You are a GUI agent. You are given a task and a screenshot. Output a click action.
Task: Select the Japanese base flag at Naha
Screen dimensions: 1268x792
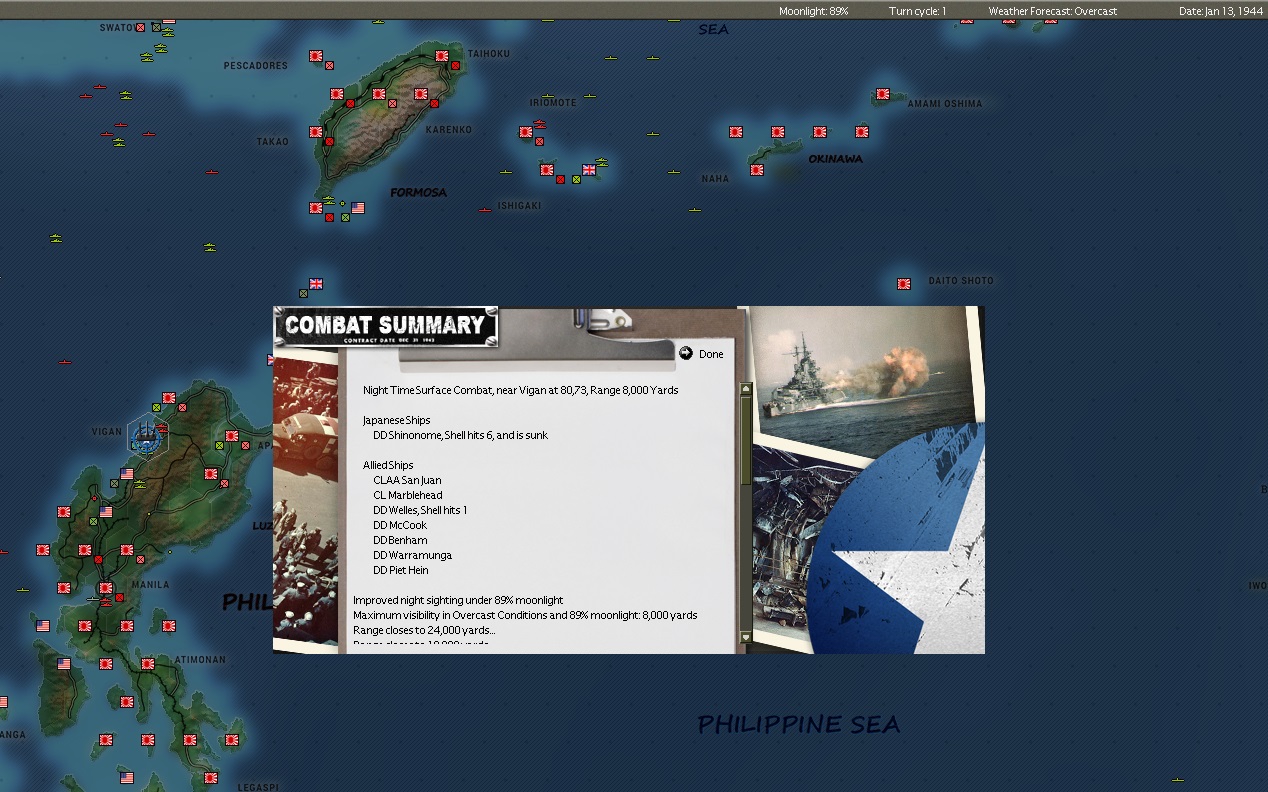pyautogui.click(x=757, y=170)
